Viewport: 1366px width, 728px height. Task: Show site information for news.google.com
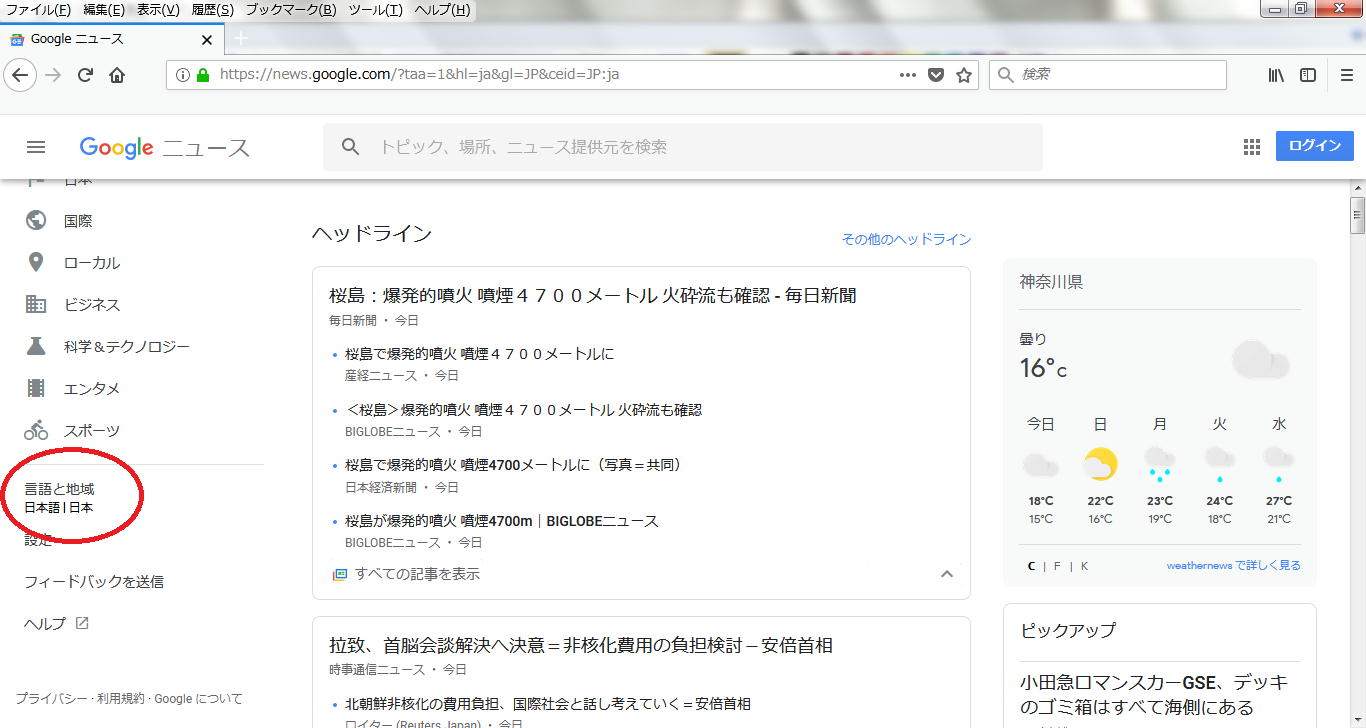click(182, 75)
